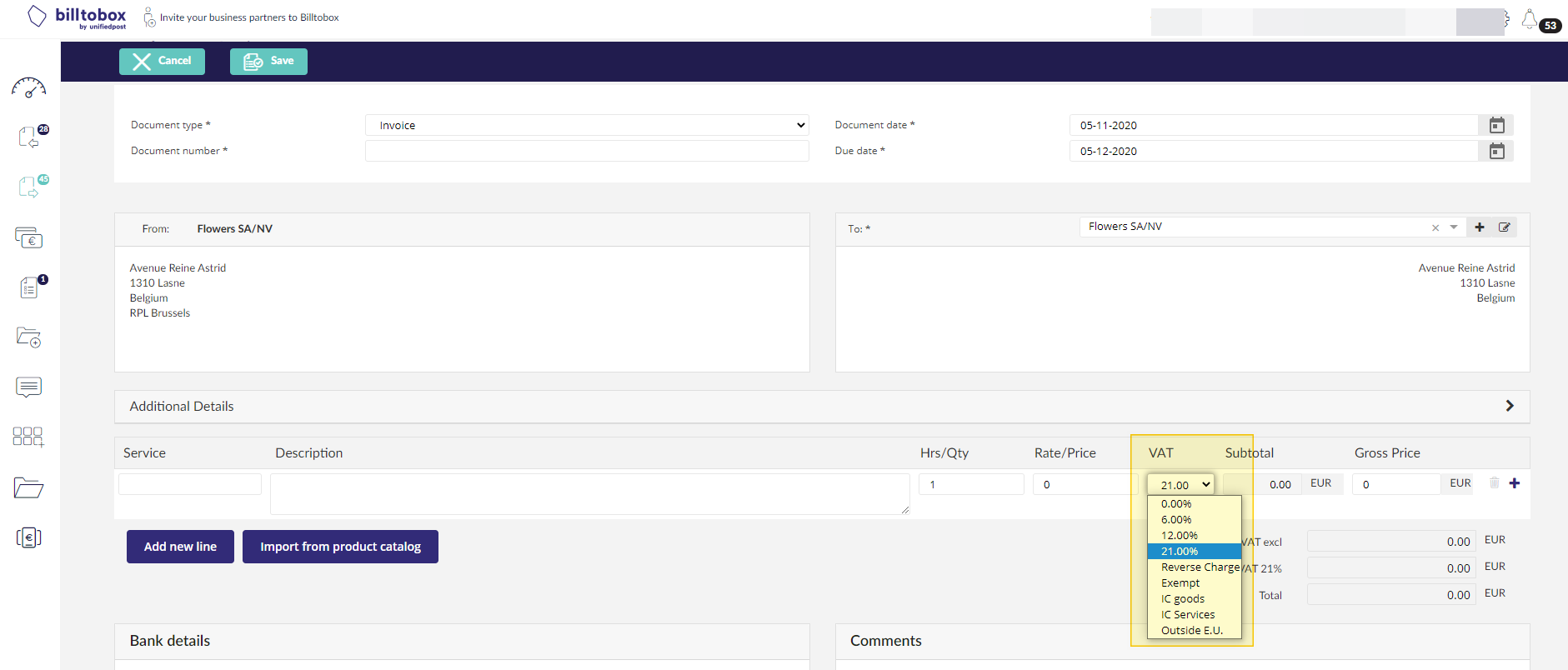Image resolution: width=1568 pixels, height=670 pixels.
Task: Open the archive folder icon in sidebar
Action: click(29, 487)
